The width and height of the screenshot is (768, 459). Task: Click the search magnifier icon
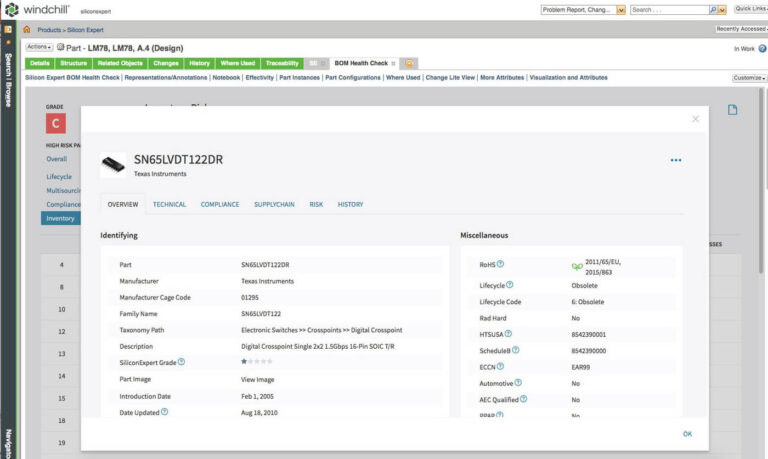713,10
